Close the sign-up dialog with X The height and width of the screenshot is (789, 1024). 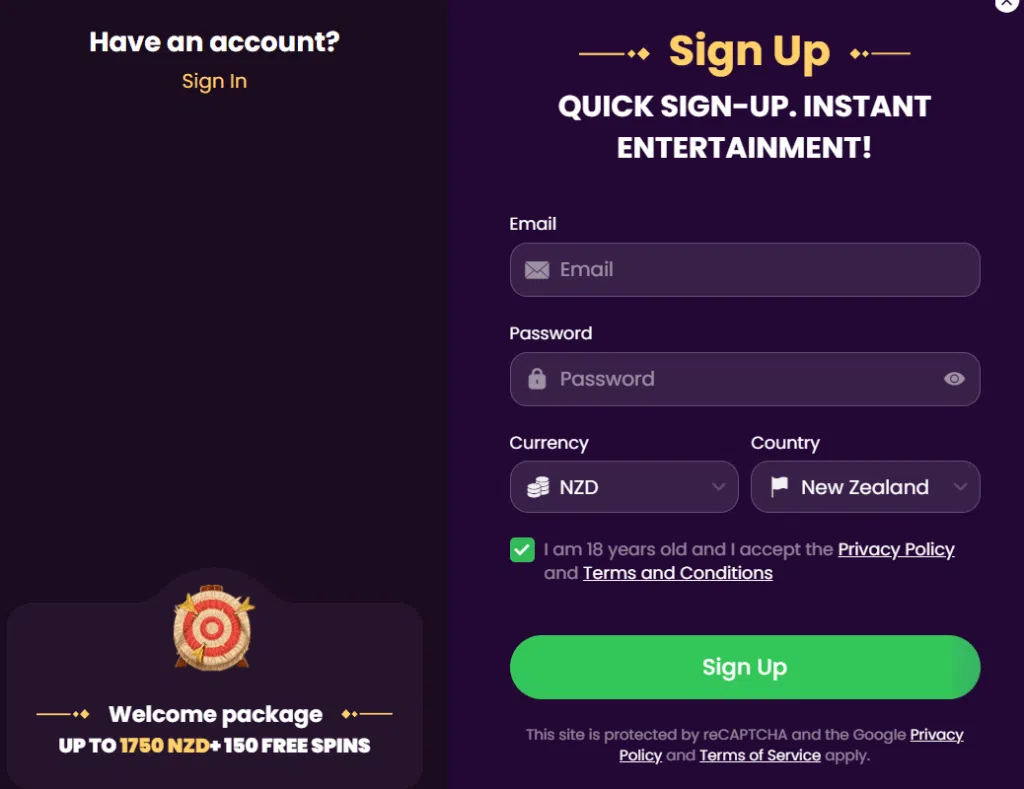point(1007,3)
